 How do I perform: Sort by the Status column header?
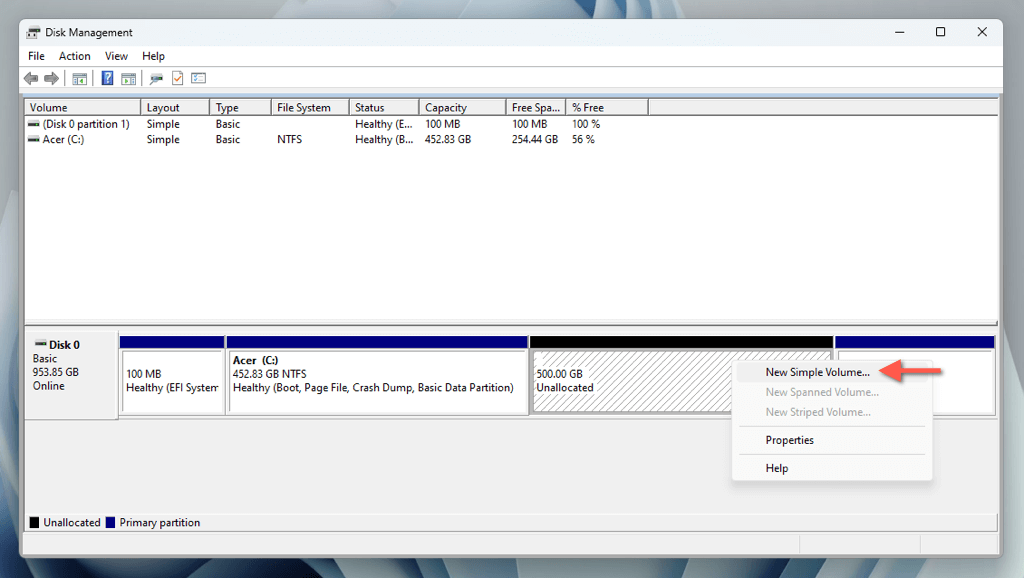pyautogui.click(x=384, y=107)
